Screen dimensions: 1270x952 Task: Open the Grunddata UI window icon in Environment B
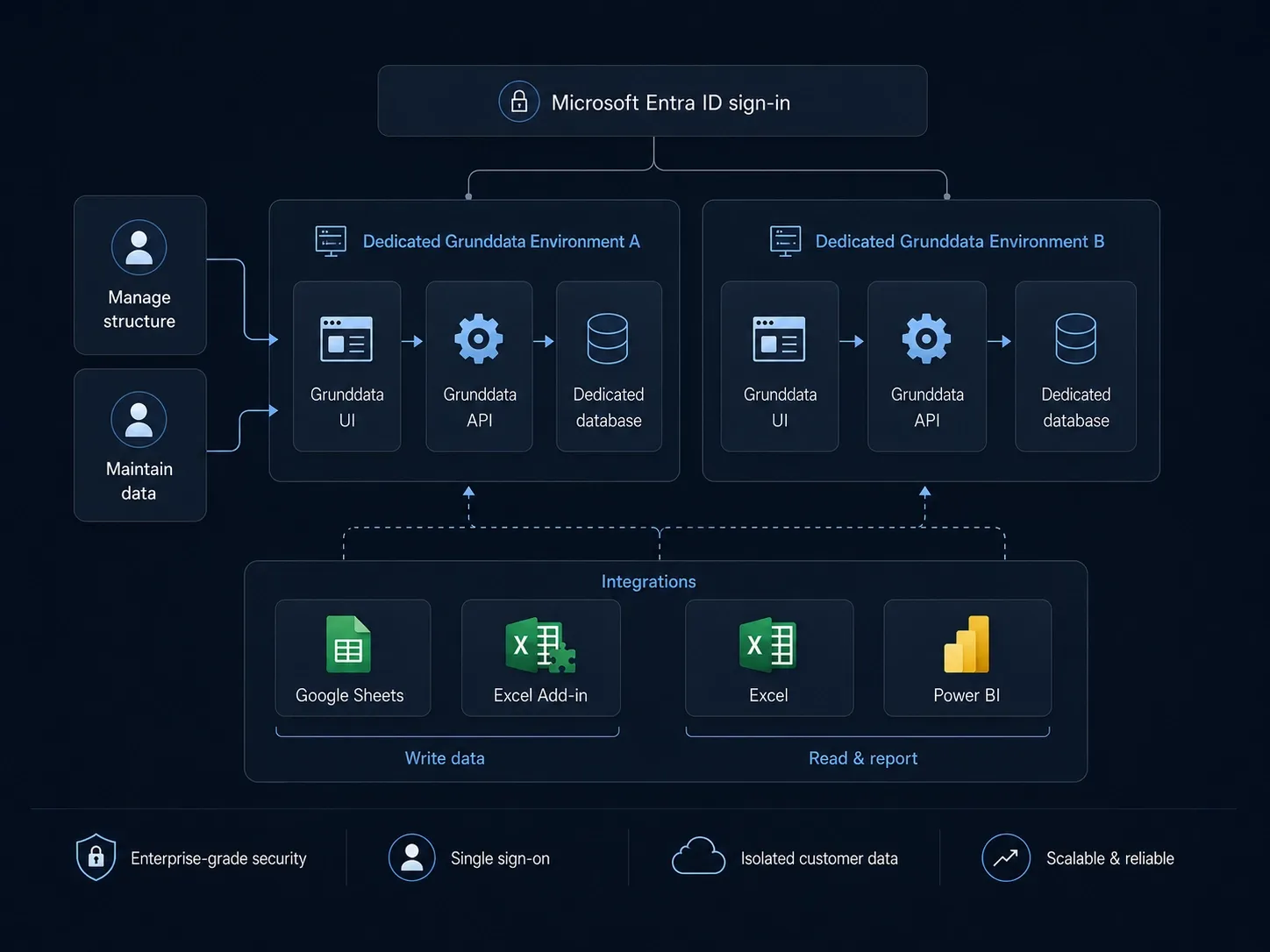pyautogui.click(x=779, y=339)
